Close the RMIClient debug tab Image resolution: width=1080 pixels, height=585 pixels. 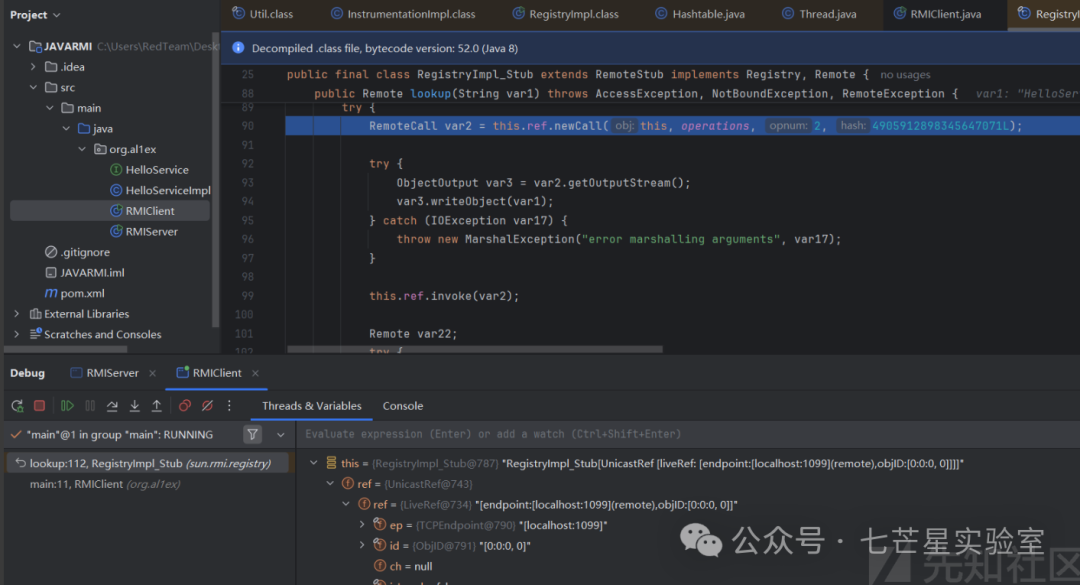[x=256, y=373]
